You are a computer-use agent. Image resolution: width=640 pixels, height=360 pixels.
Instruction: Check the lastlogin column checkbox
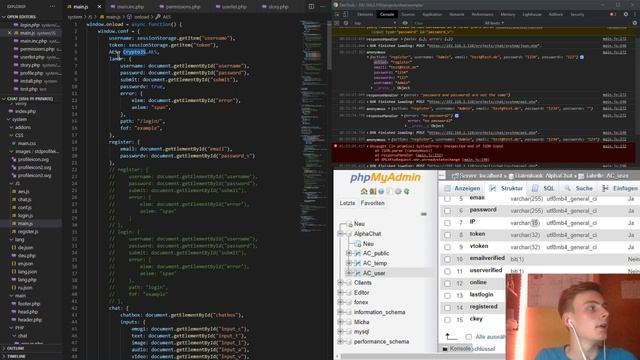click(x=447, y=296)
